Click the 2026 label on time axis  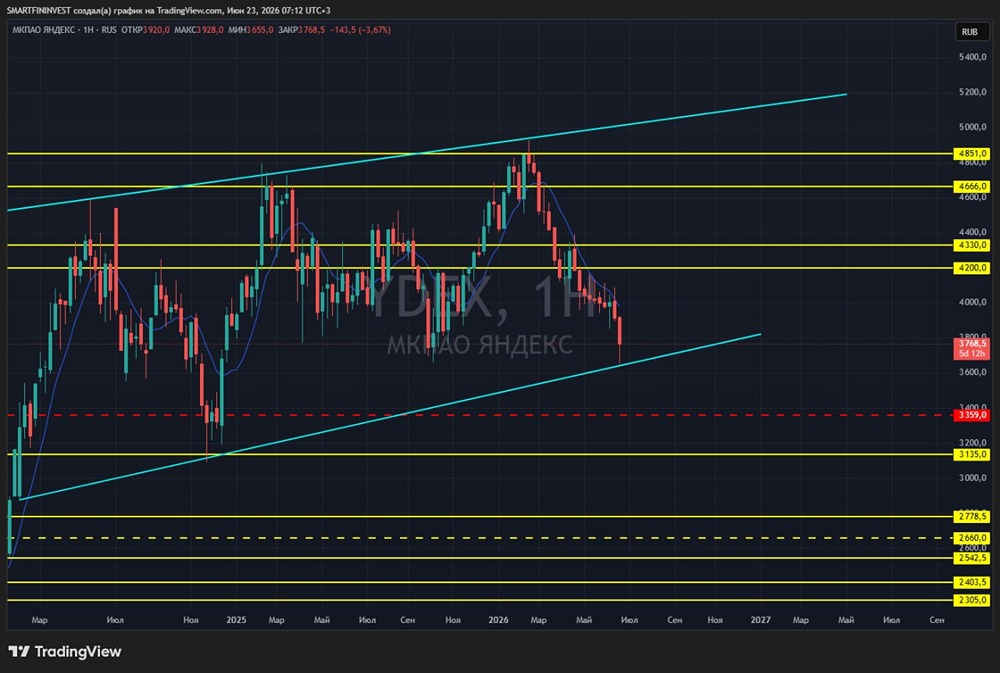click(498, 620)
